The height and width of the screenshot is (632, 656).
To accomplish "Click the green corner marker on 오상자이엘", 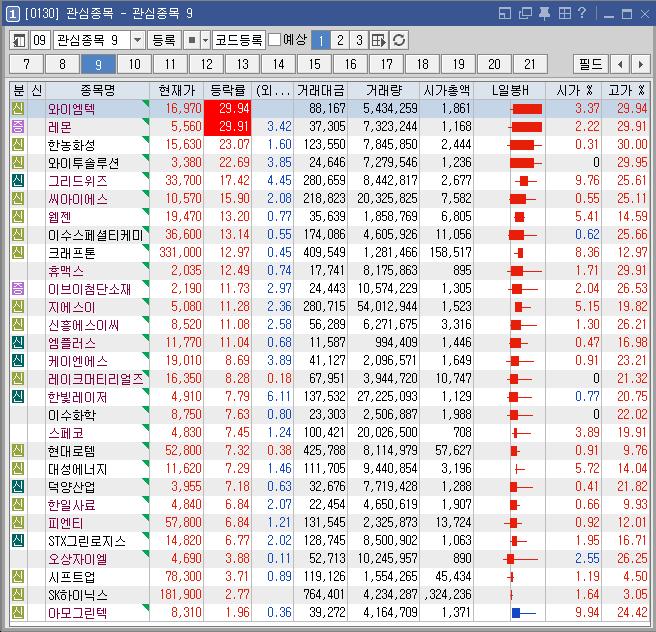I will click(146, 553).
